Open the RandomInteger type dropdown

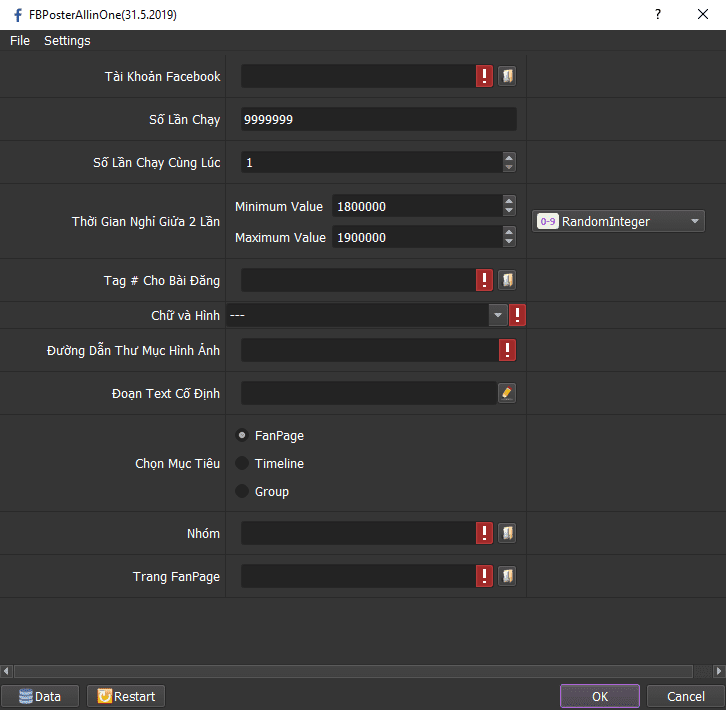click(619, 222)
